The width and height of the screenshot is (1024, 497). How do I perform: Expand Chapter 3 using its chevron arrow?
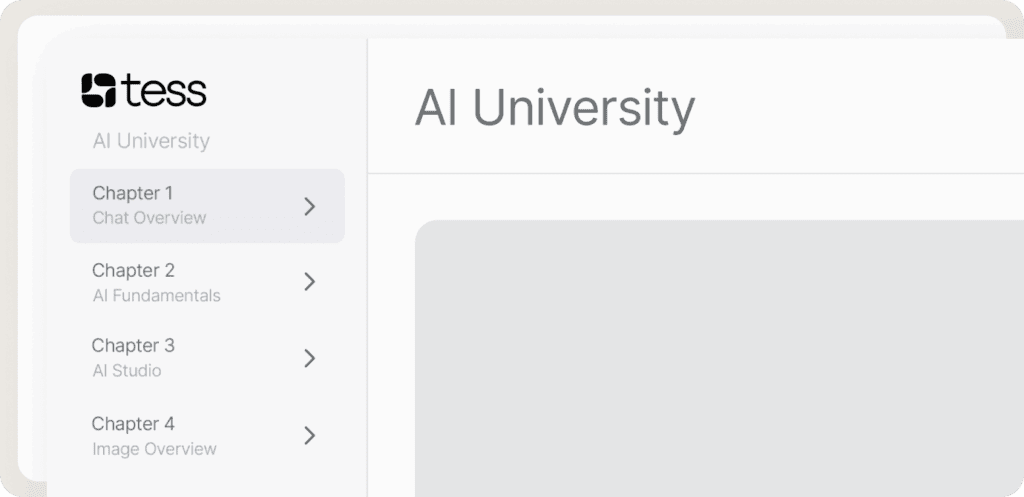click(x=310, y=358)
